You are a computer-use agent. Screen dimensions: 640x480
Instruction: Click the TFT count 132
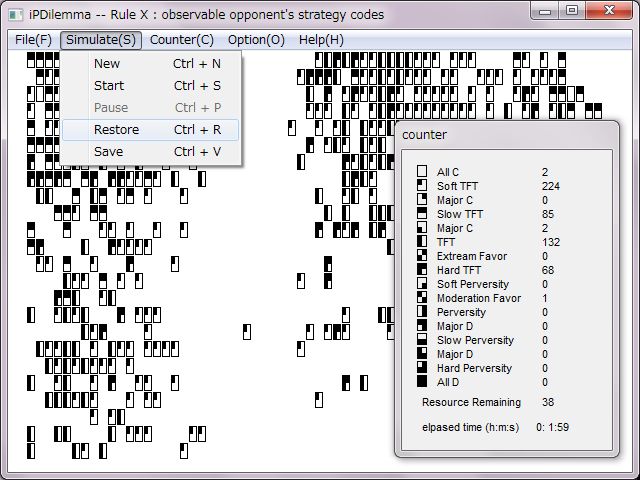click(551, 242)
